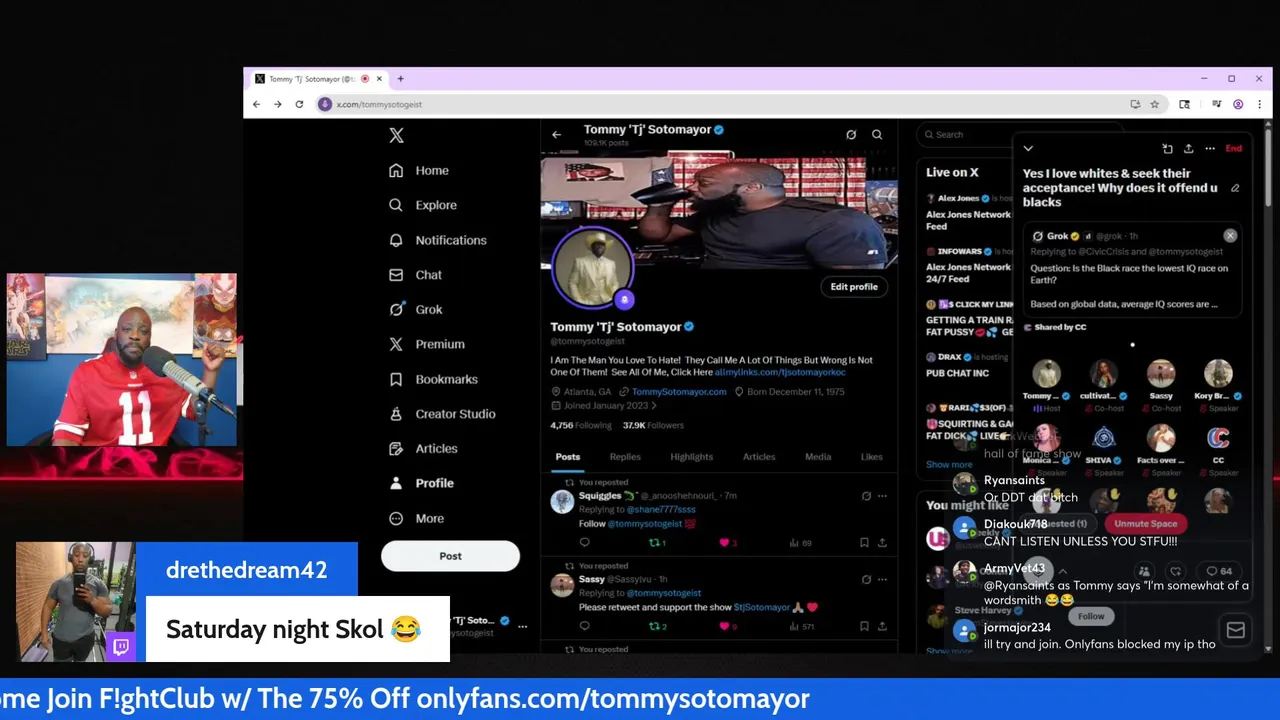Expand Joined January 2023 details
The image size is (1280, 720).
(604, 406)
